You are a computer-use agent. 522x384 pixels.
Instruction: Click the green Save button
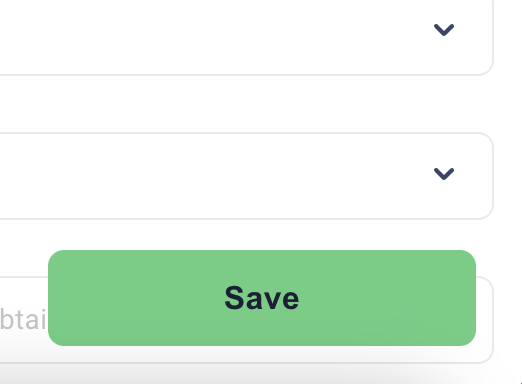262,298
